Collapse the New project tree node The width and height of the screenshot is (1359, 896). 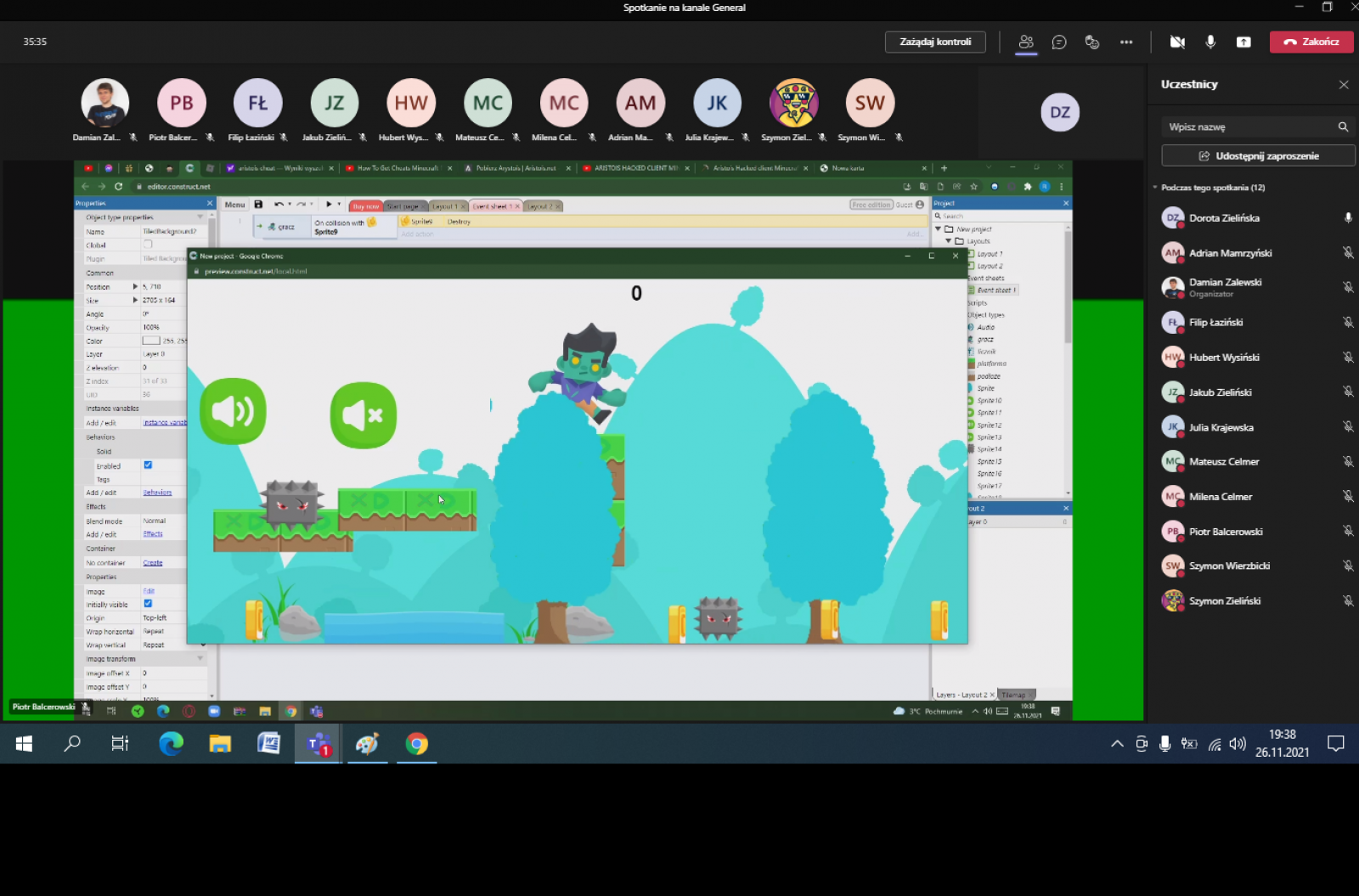(x=939, y=229)
